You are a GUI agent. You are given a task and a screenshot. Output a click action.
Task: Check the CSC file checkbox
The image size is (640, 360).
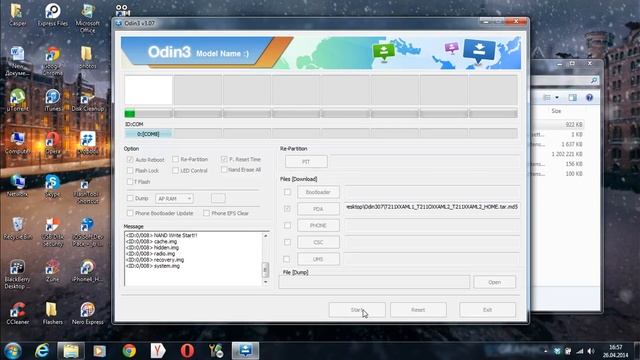tap(287, 242)
